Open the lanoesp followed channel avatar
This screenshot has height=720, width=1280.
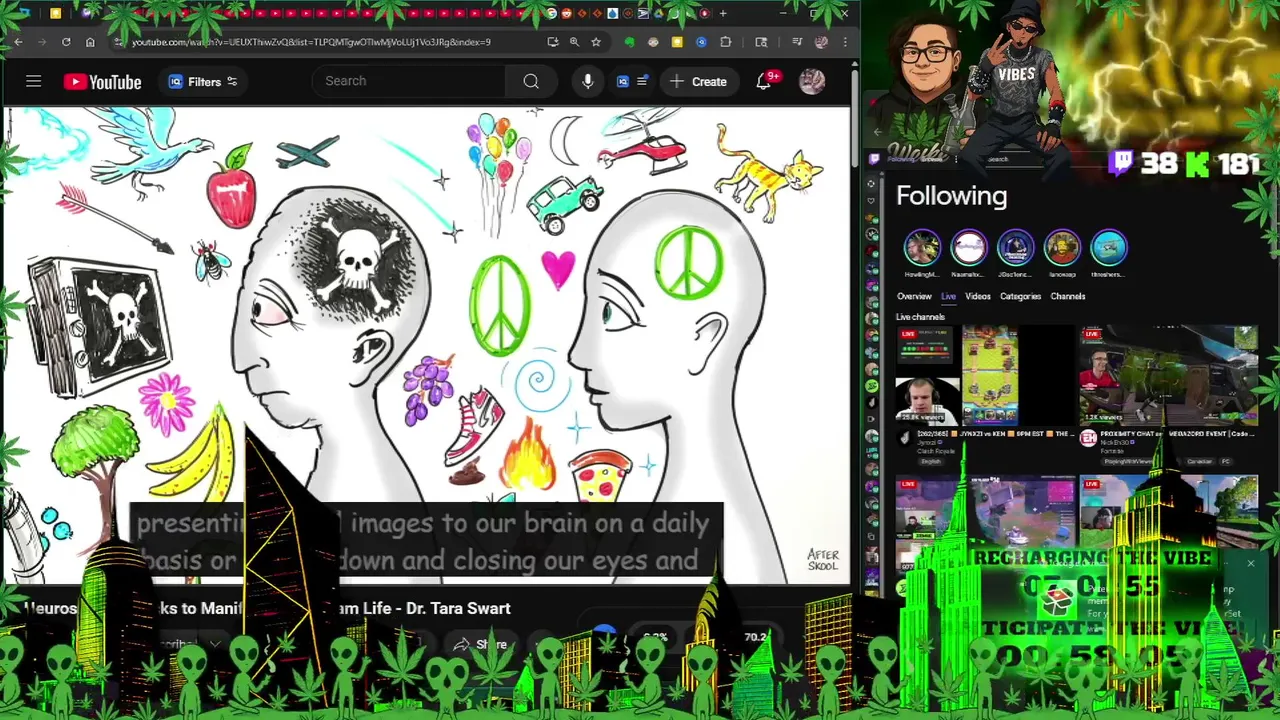pyautogui.click(x=1062, y=247)
